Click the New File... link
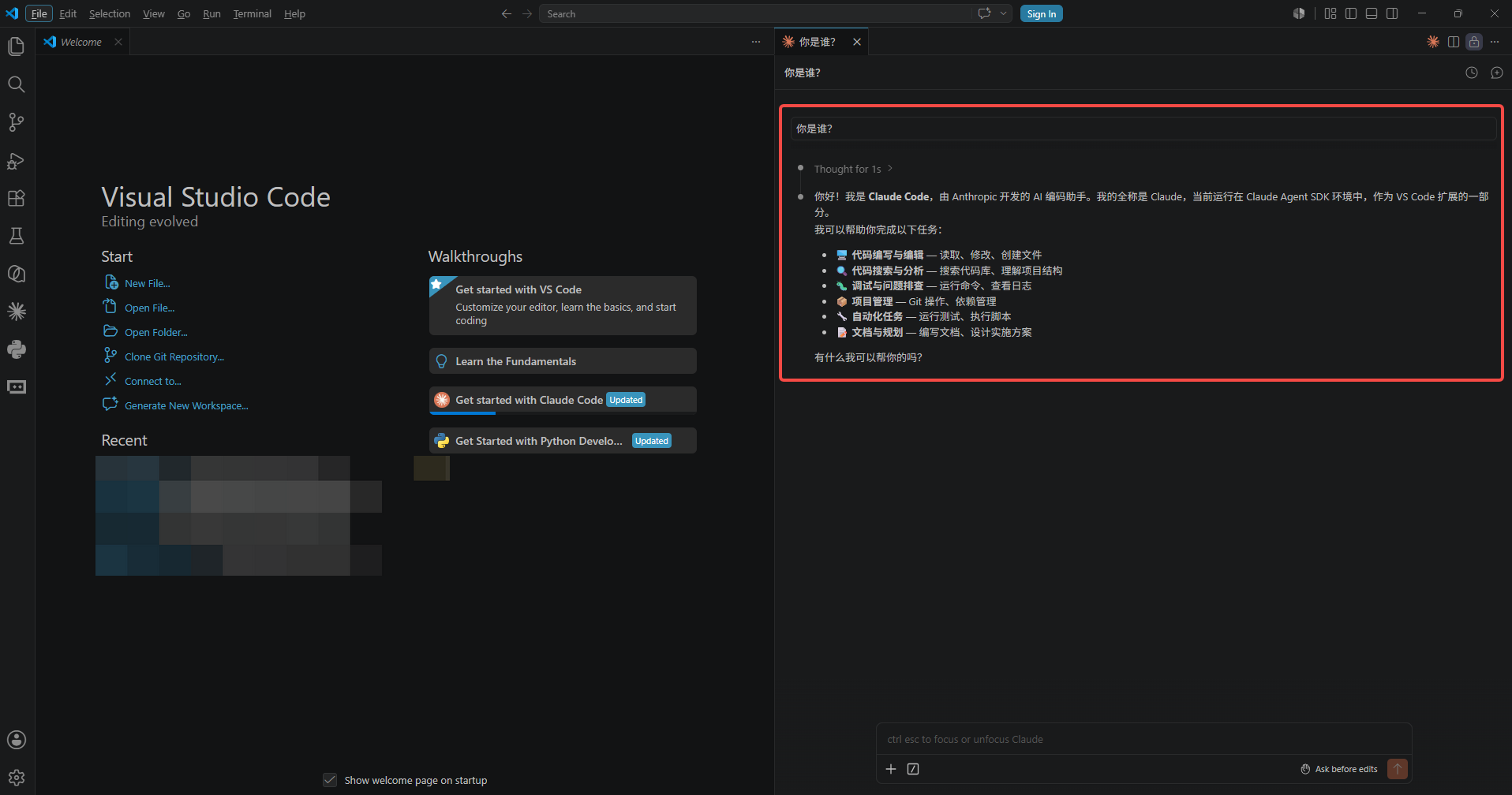1512x795 pixels. tap(147, 283)
